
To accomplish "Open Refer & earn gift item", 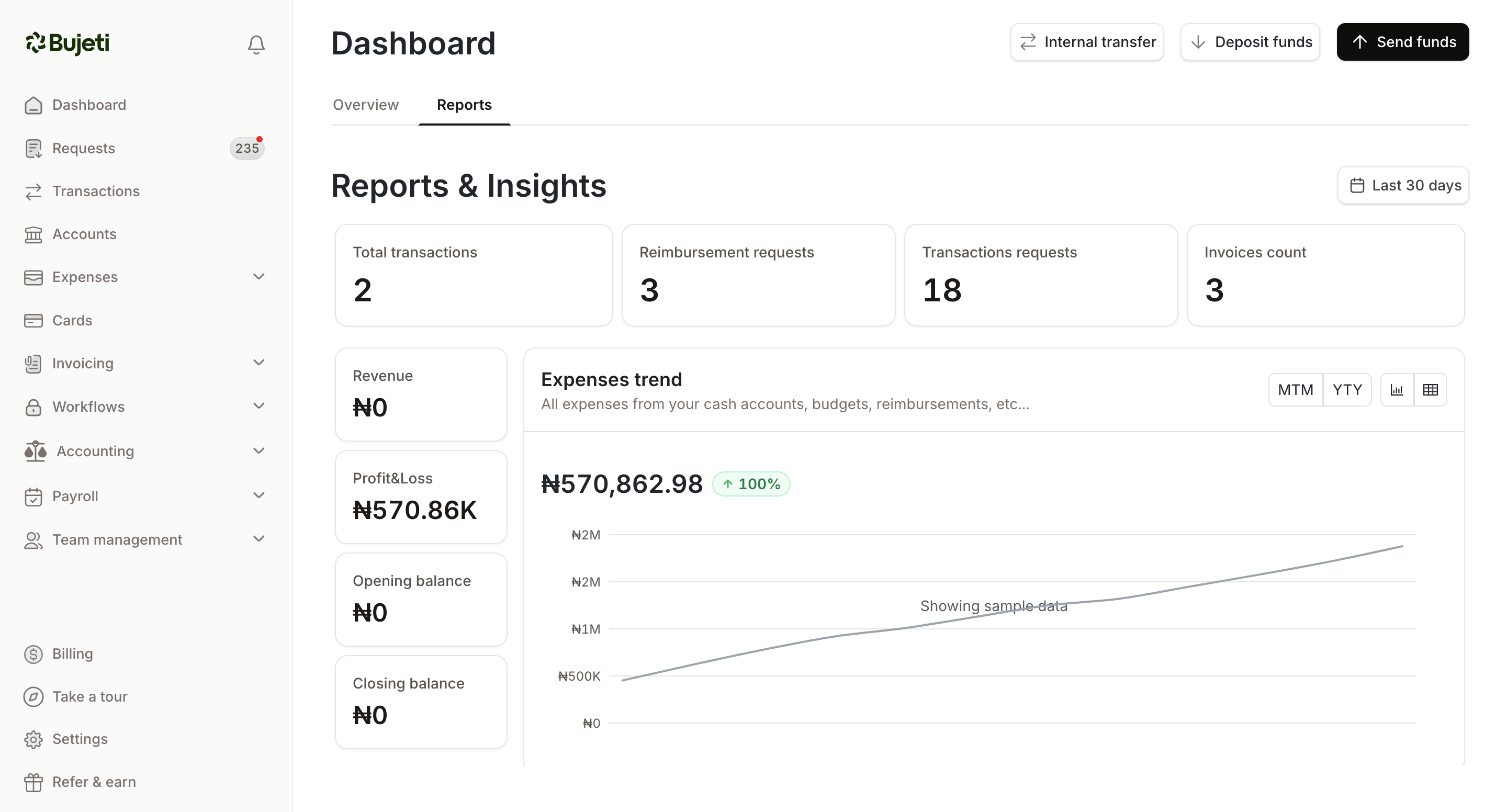I will click(x=94, y=782).
